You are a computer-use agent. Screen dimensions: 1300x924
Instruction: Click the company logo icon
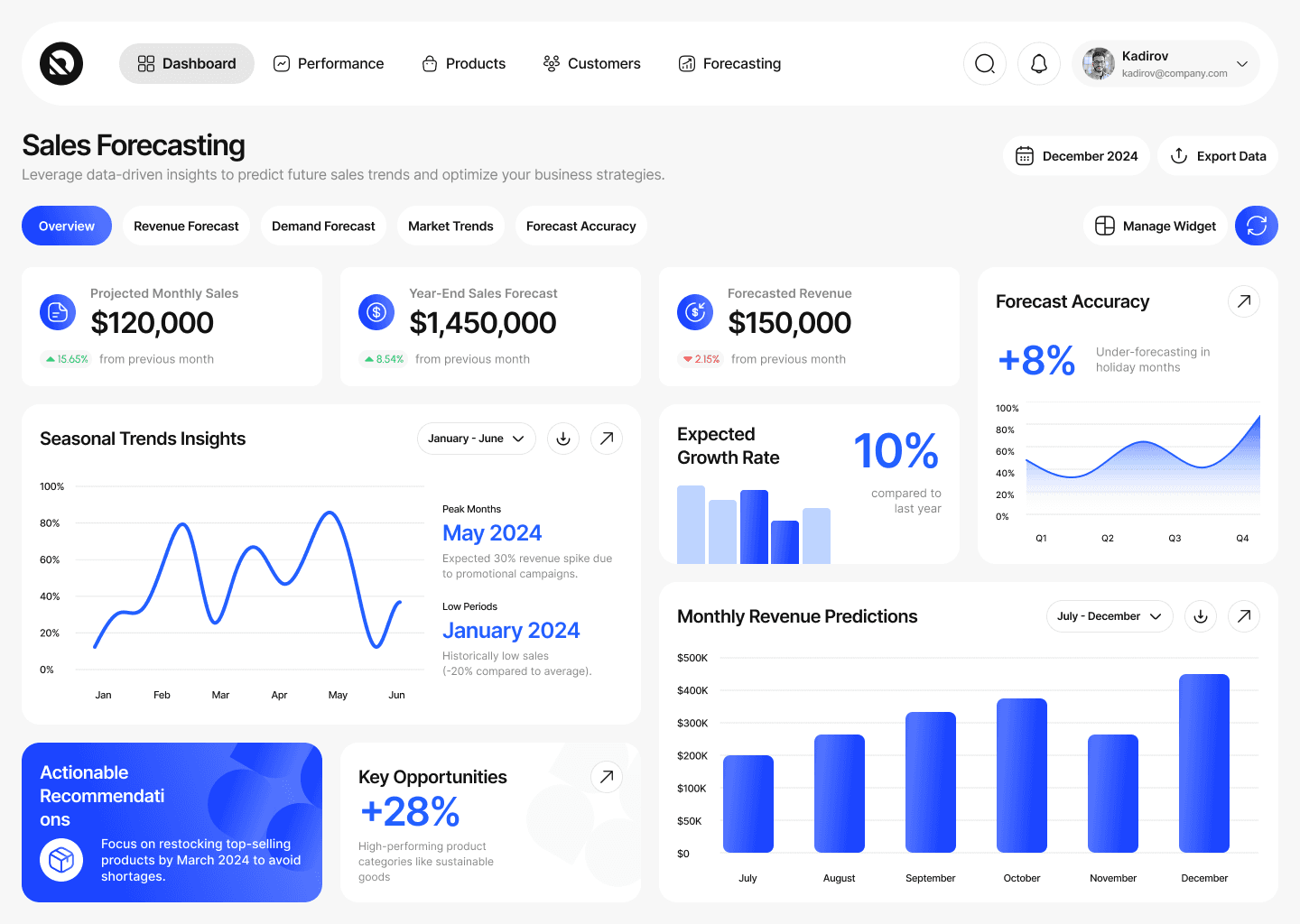[x=61, y=63]
